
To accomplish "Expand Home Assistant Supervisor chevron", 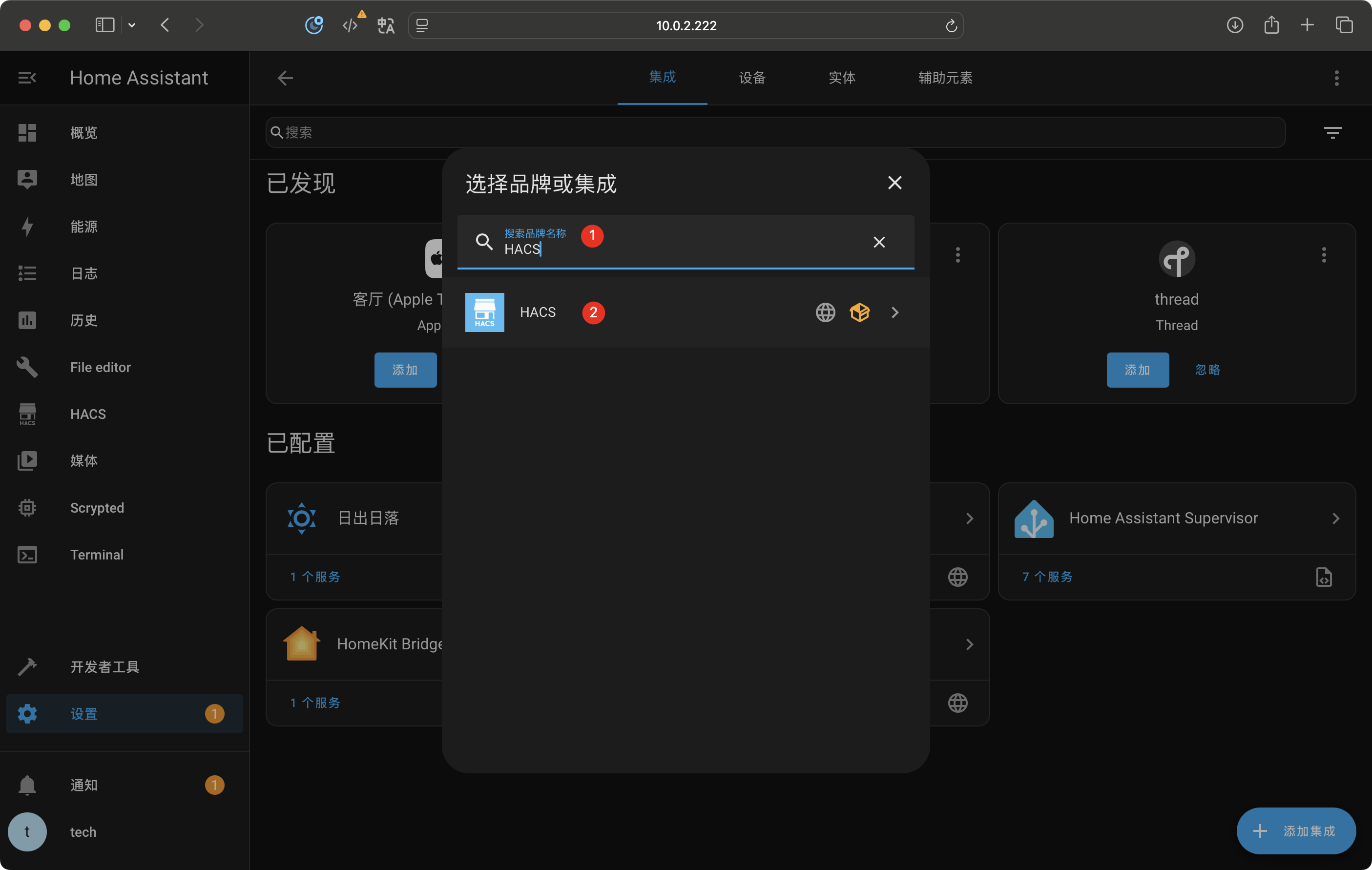I will (x=1335, y=518).
